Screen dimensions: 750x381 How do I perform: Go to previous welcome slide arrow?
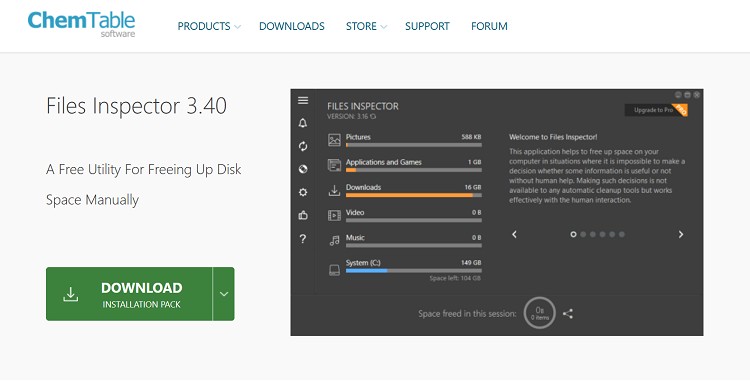coord(515,234)
